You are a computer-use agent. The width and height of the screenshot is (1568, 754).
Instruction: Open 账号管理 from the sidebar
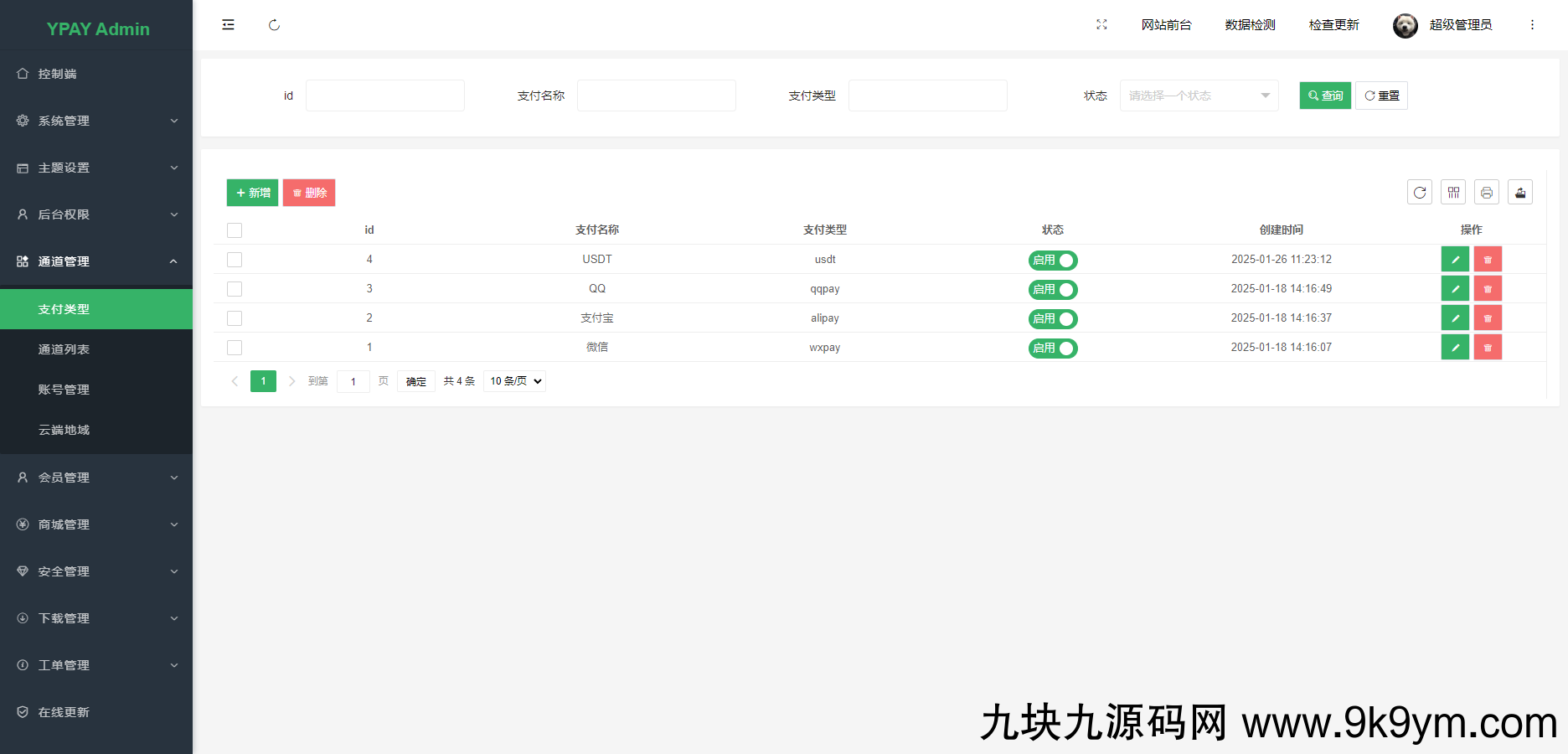[x=64, y=390]
